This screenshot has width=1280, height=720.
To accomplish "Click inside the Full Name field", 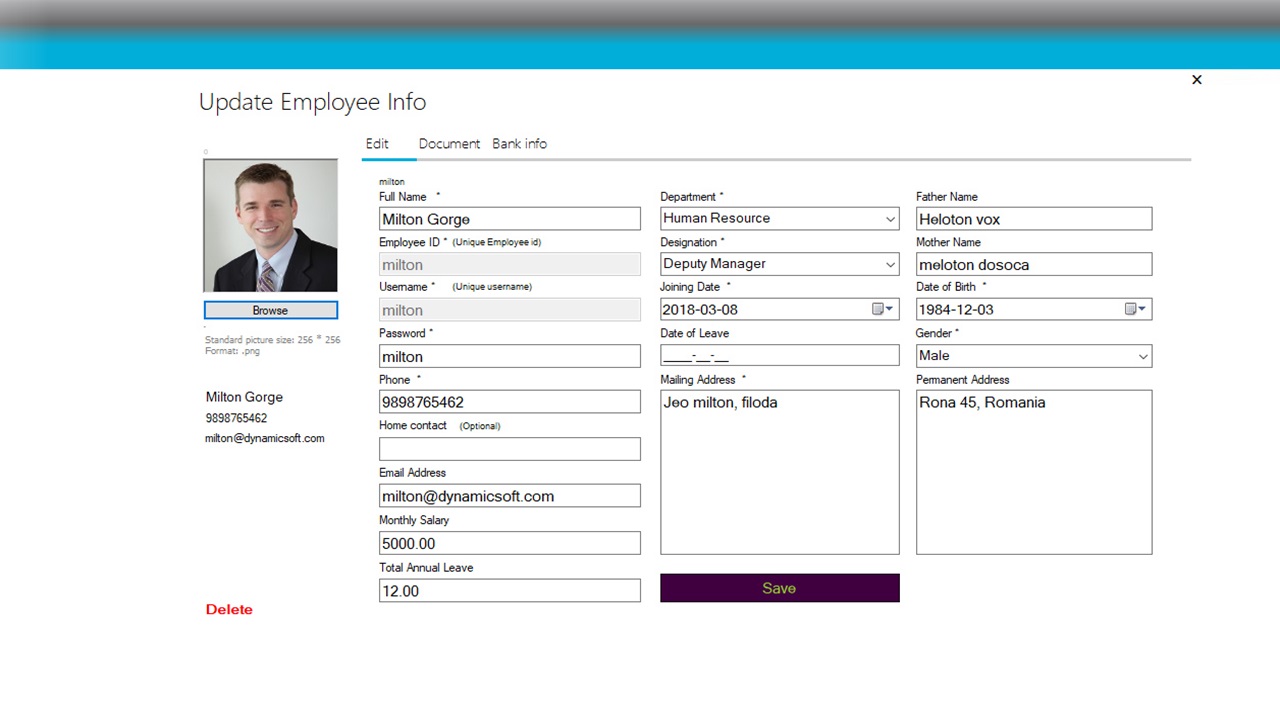I will click(x=509, y=218).
